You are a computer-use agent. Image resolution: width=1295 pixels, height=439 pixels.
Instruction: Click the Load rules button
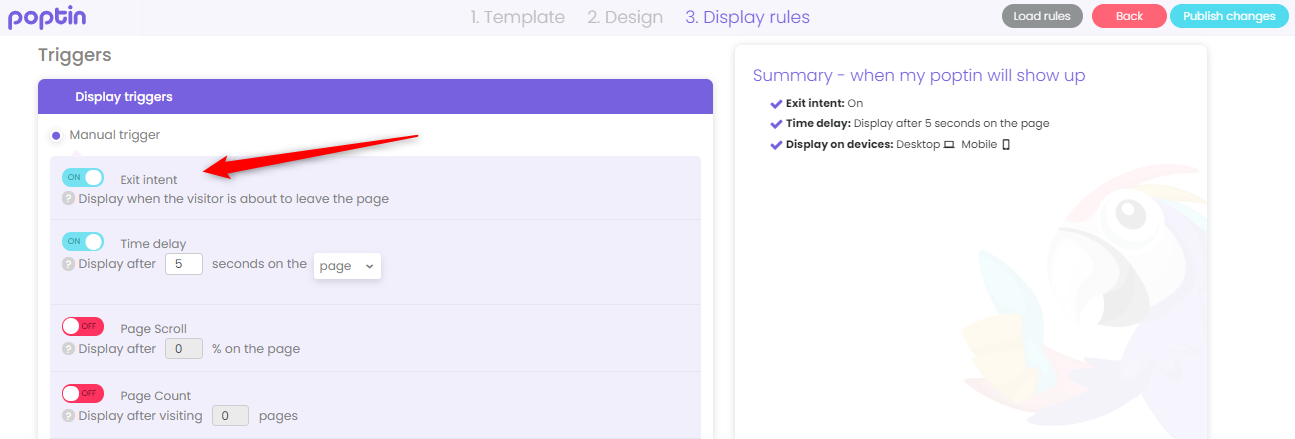click(x=1042, y=16)
